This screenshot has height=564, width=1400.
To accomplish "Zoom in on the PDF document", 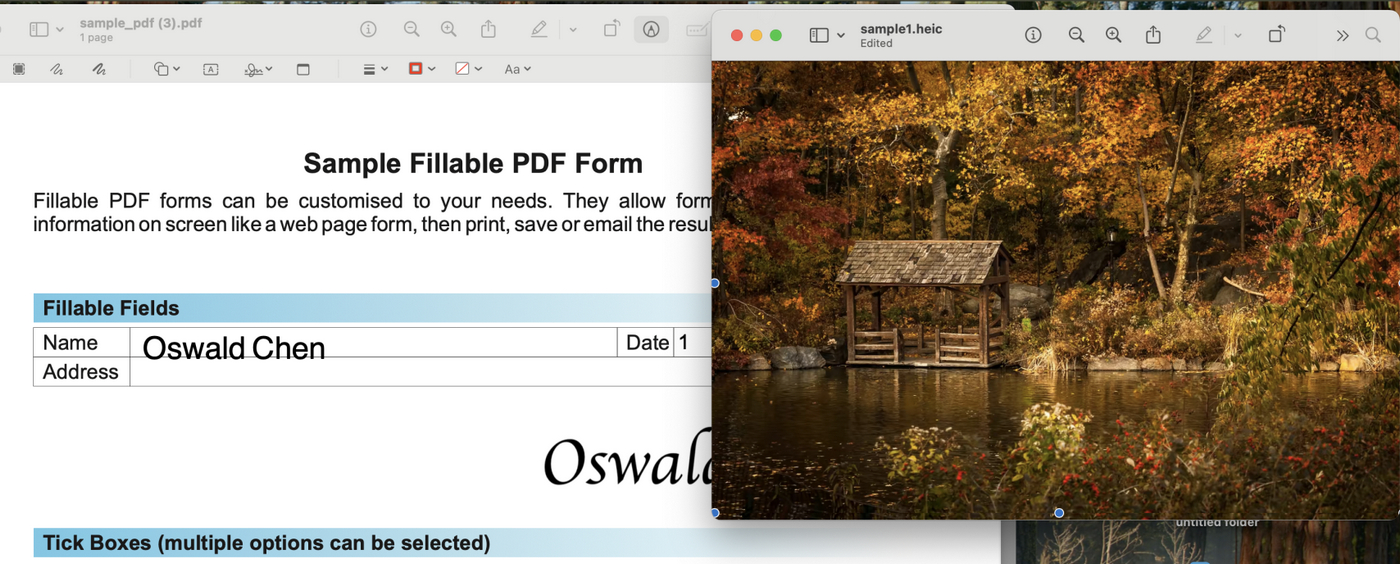I will click(449, 30).
